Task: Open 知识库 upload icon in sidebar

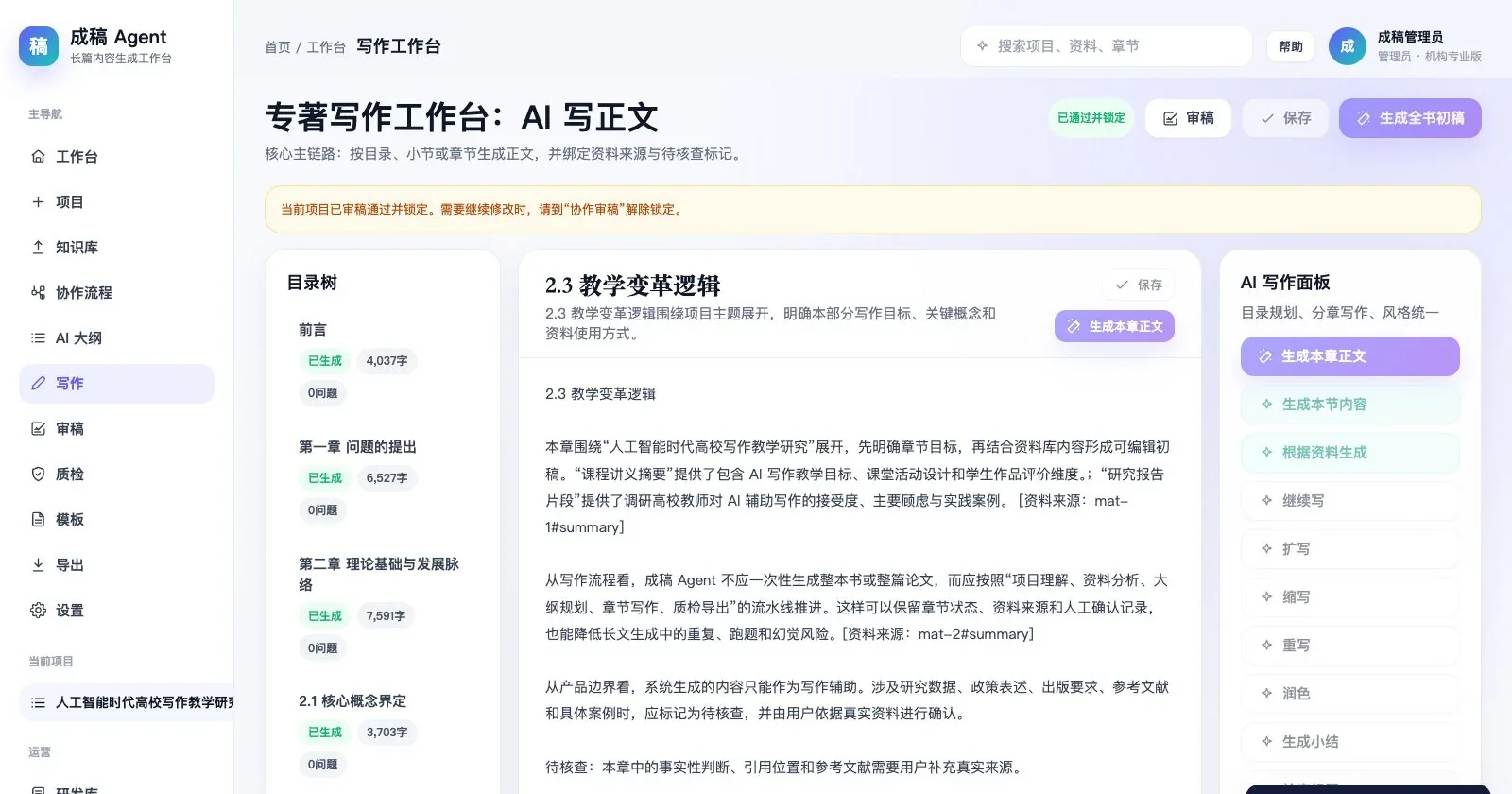Action: click(x=38, y=247)
